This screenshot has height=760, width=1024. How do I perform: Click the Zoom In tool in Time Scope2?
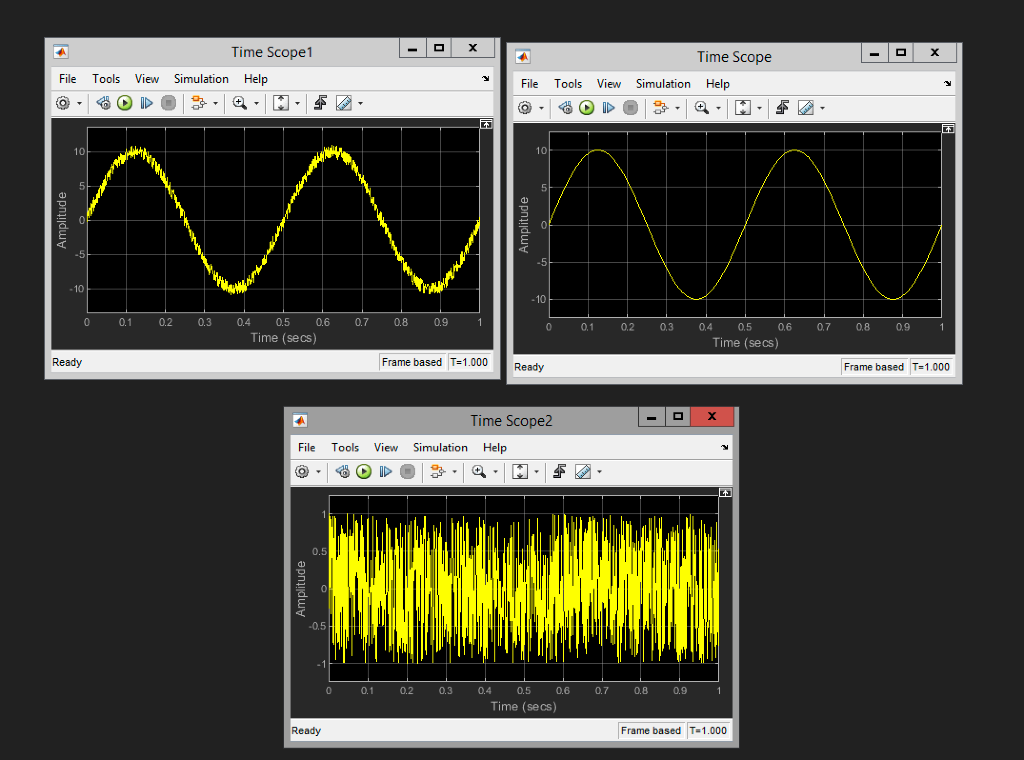(480, 471)
